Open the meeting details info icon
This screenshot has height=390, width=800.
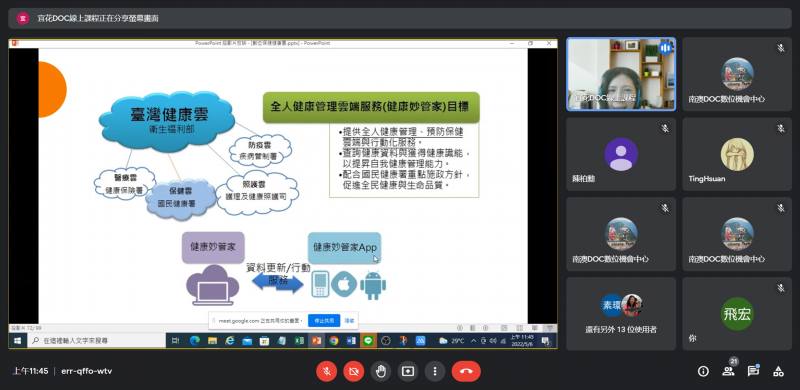click(703, 372)
